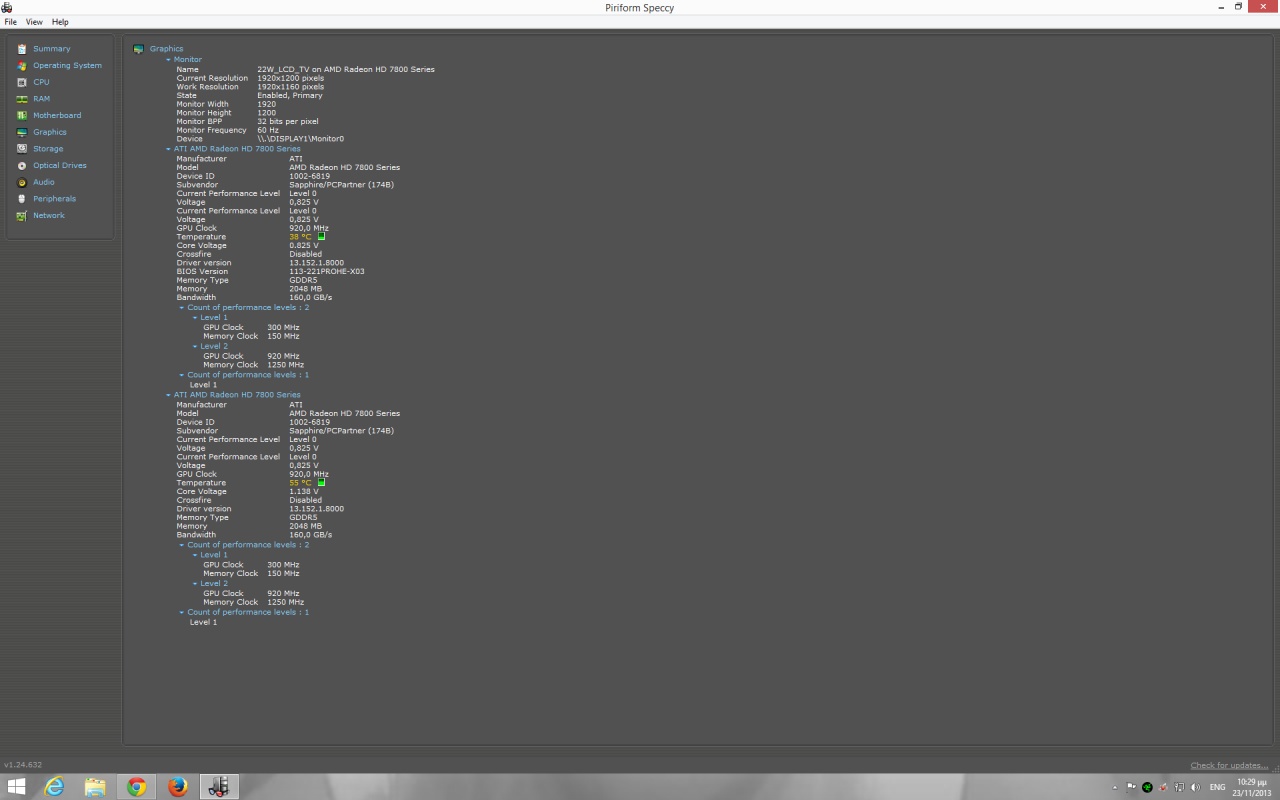Click the version label v1.24.632
Image resolution: width=1280 pixels, height=800 pixels.
pyautogui.click(x=23, y=765)
